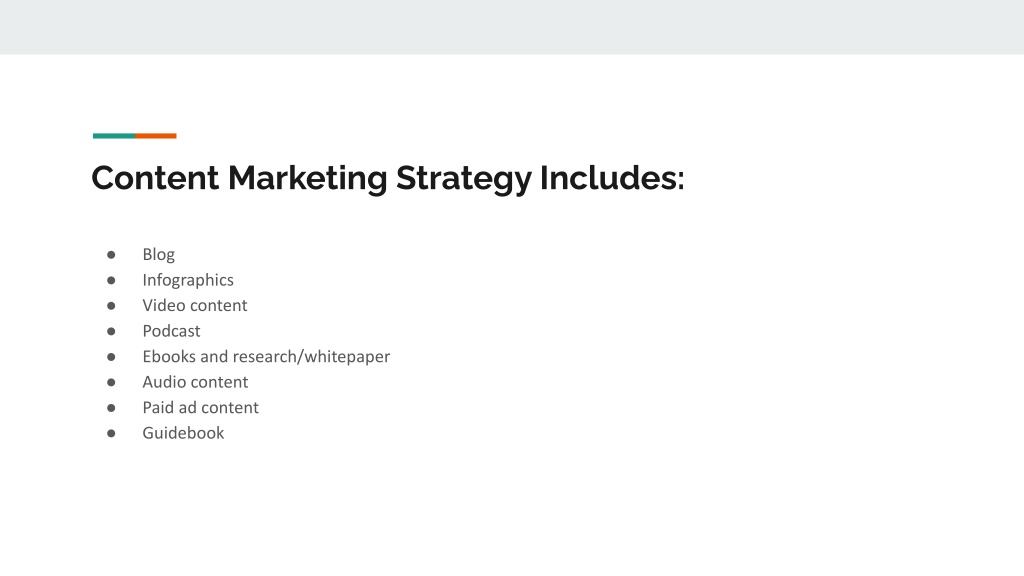Click the 'Content Marketing Strategy Includes:' title
Viewport: 1024px width, 576px height.
388,178
